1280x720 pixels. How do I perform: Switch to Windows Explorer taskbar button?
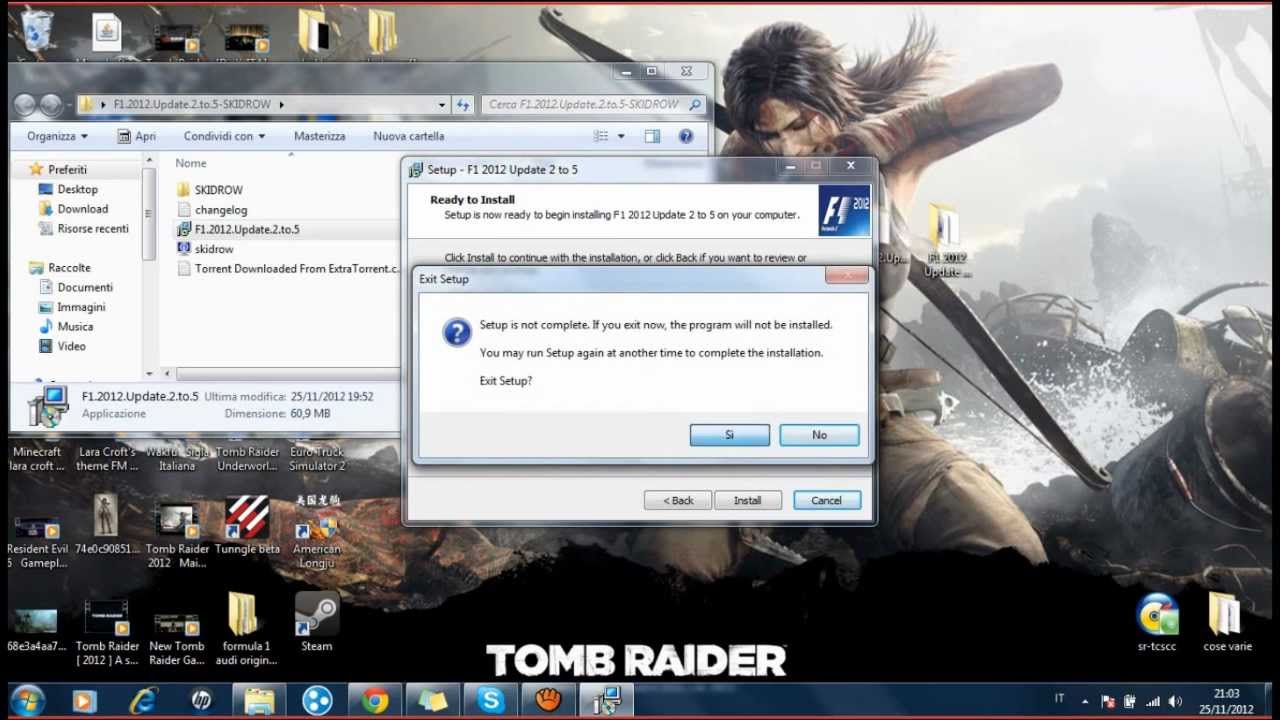(x=259, y=701)
